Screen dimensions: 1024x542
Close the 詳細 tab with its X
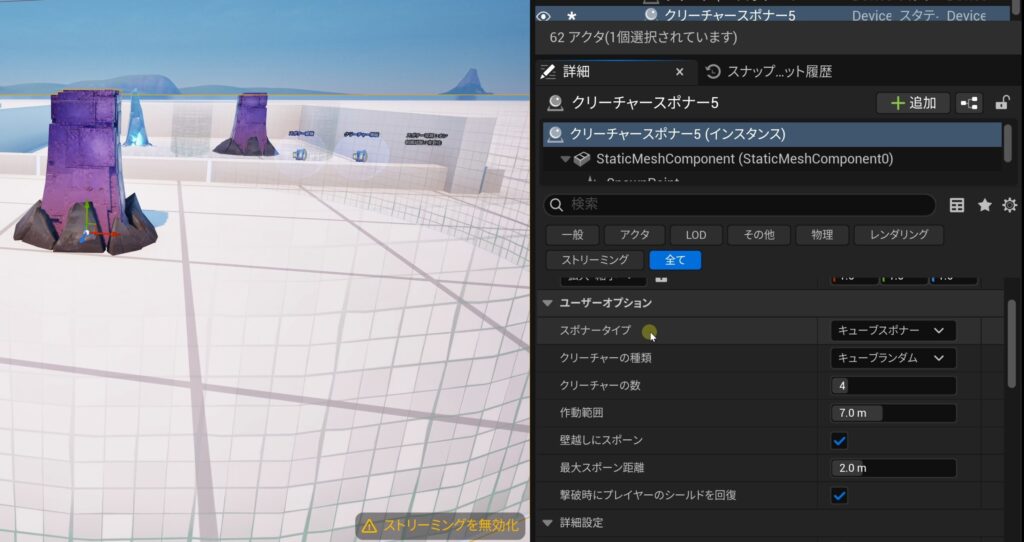(680, 72)
